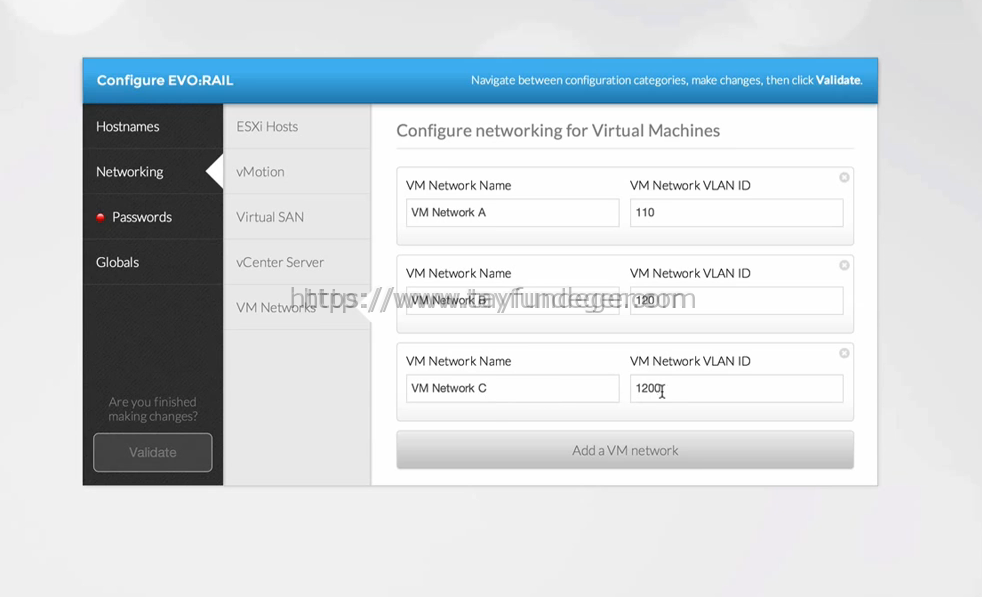Click the Validate button
Image resolution: width=982 pixels, height=597 pixels.
[153, 452]
